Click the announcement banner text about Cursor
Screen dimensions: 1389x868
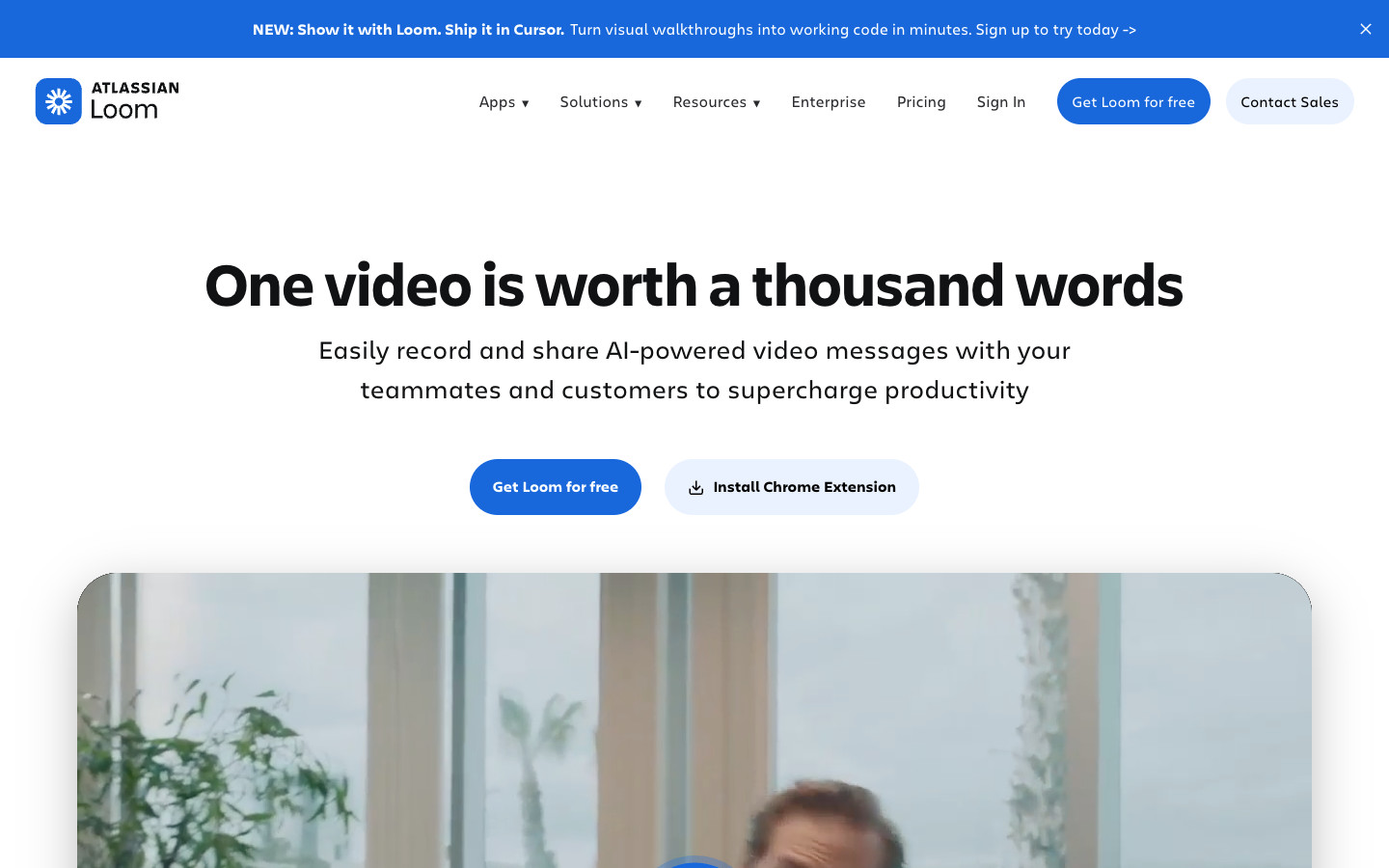pos(694,29)
